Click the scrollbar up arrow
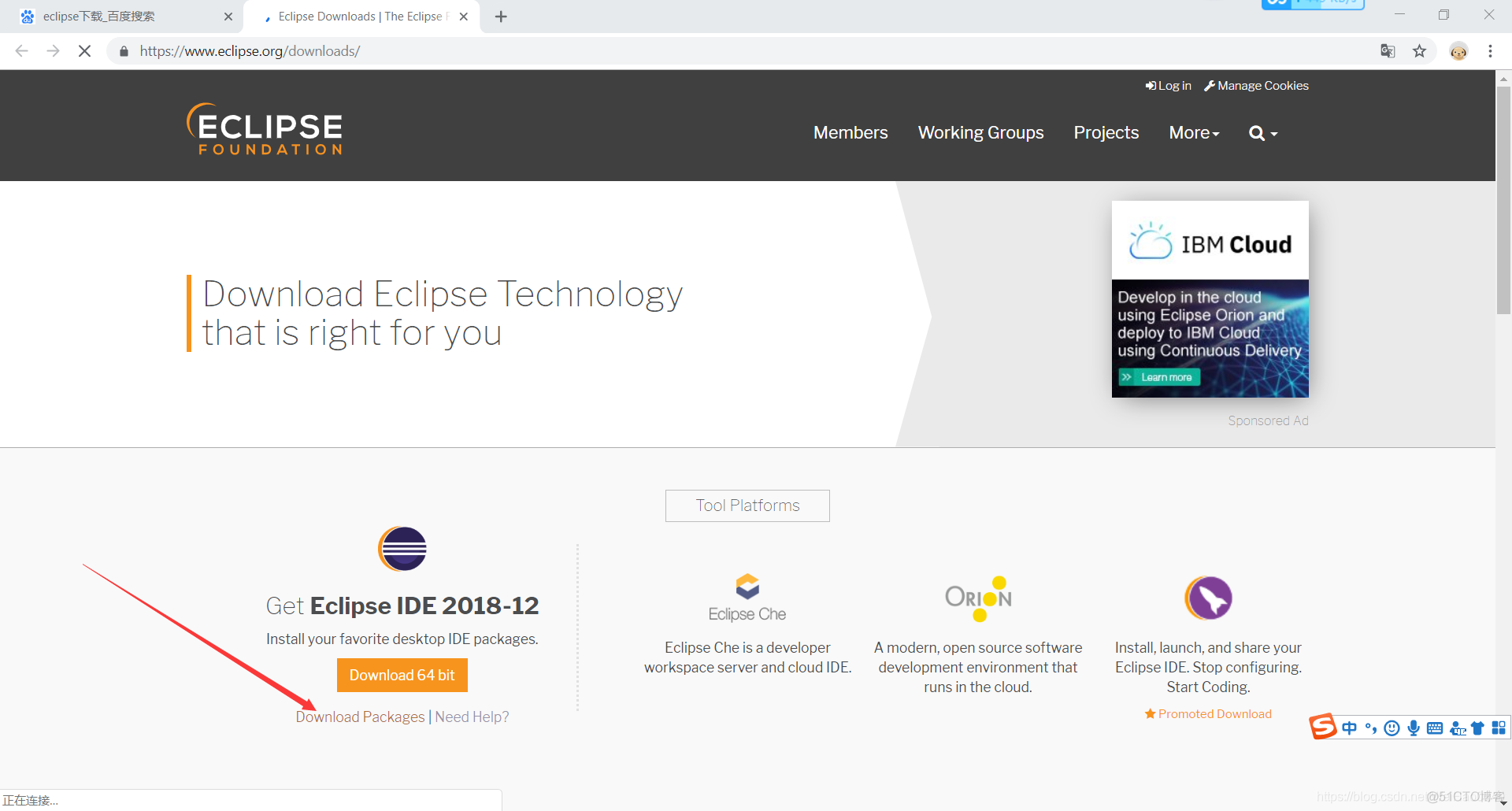The width and height of the screenshot is (1512, 811). 1503,78
